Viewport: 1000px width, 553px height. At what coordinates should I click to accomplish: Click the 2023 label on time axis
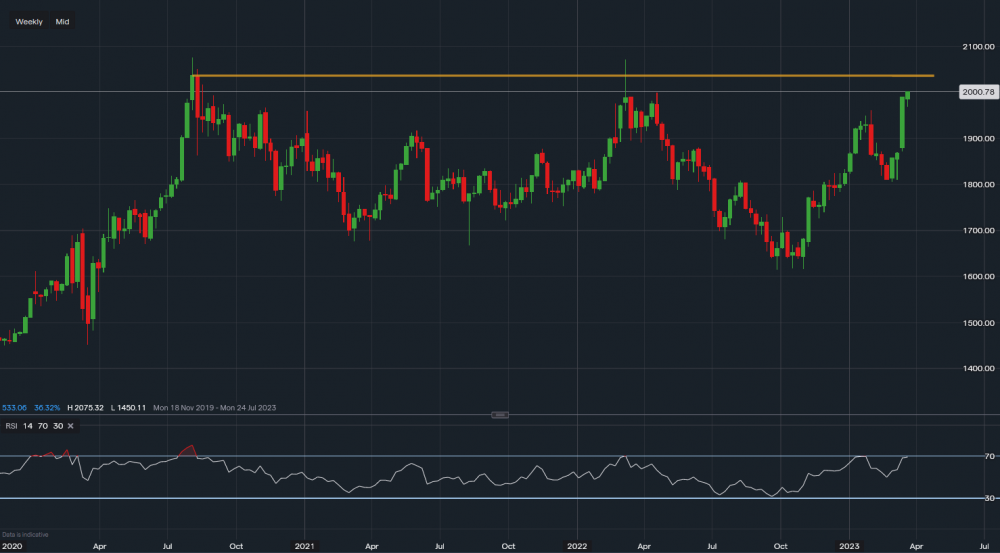(x=852, y=547)
